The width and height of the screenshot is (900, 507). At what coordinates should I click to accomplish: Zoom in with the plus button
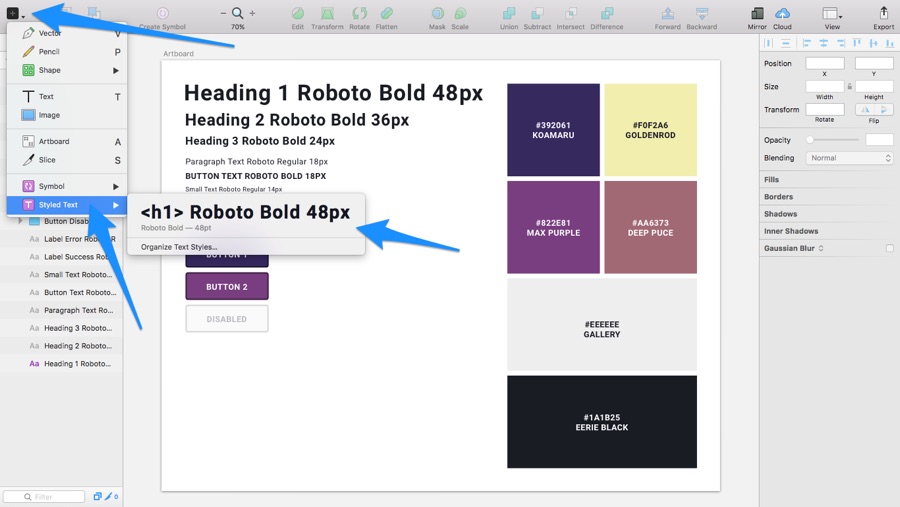(x=252, y=13)
